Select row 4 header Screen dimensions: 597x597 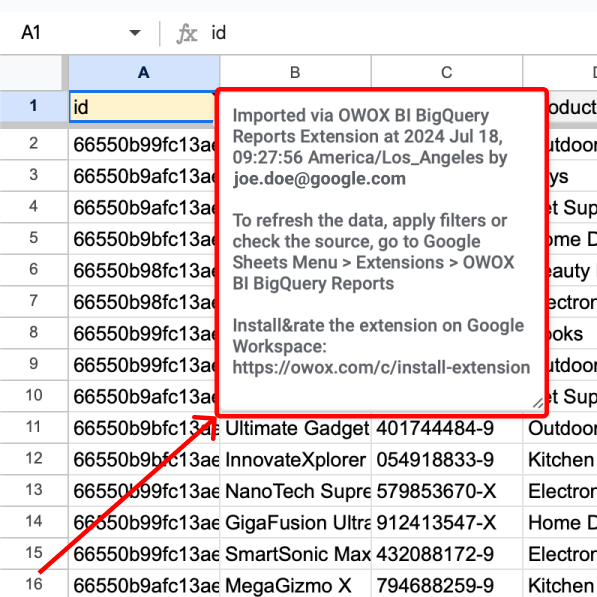coord(34,207)
